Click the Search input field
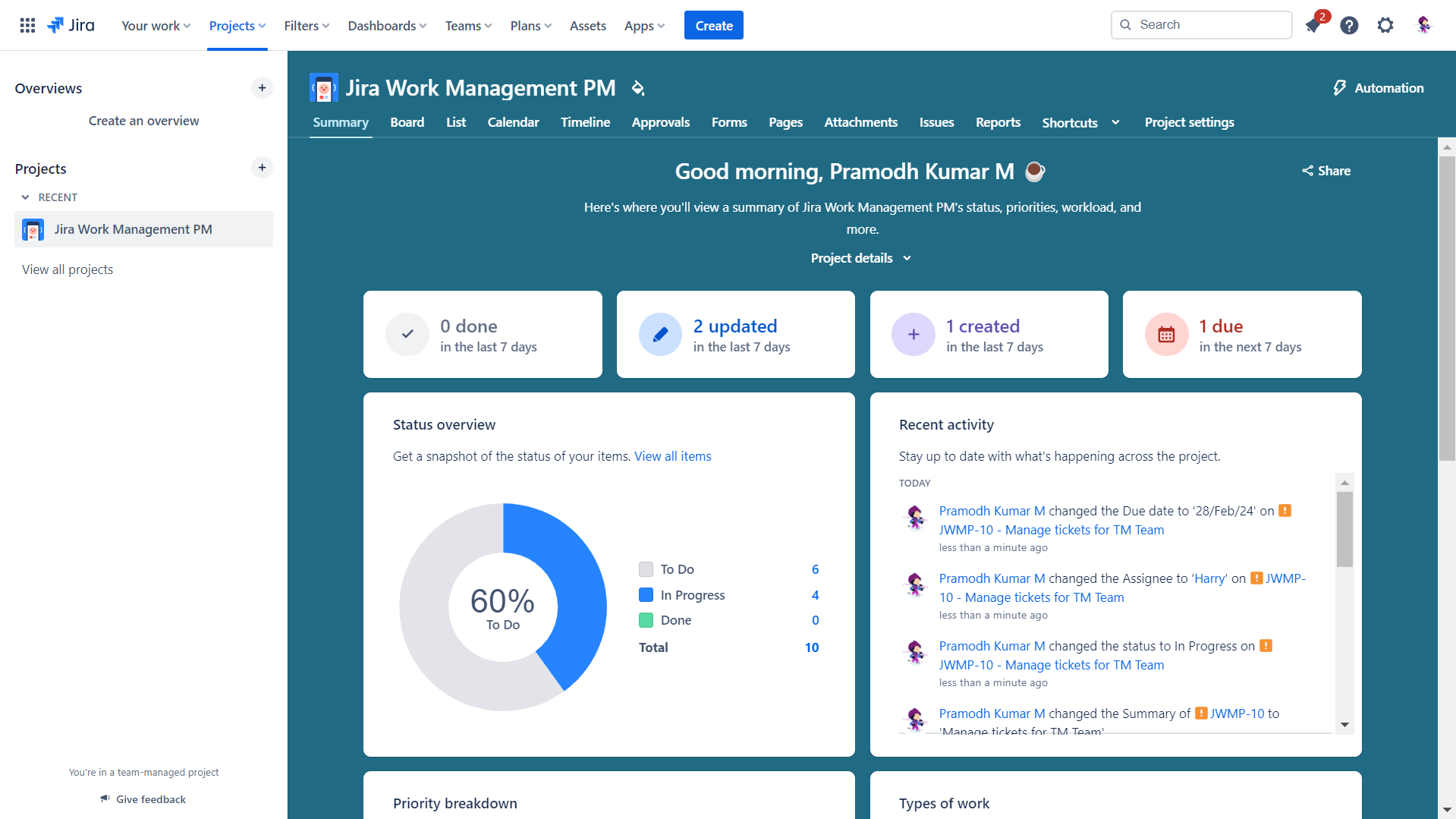1456x819 pixels. pyautogui.click(x=1201, y=25)
